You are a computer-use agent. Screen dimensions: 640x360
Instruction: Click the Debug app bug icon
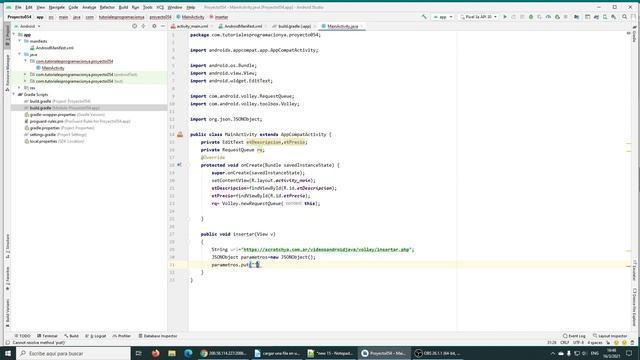pyautogui.click(x=531, y=17)
